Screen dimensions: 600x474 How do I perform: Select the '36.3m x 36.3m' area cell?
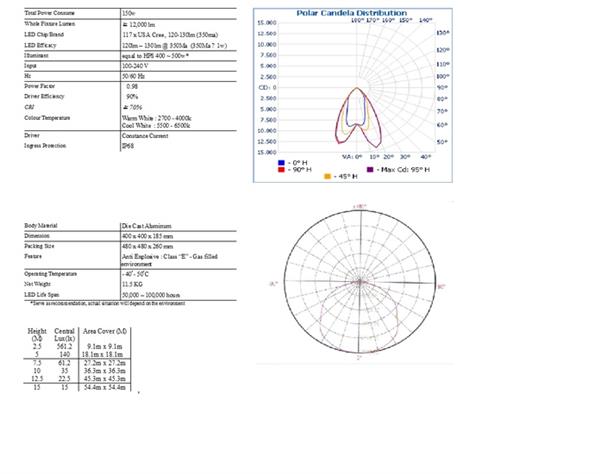tap(105, 371)
